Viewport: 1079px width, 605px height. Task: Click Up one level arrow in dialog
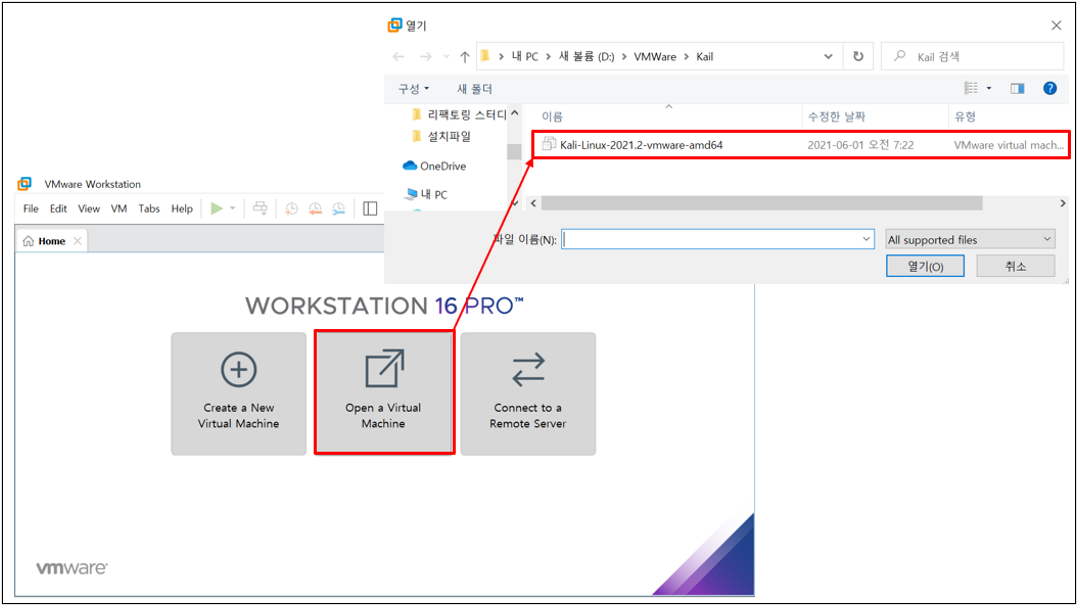[x=465, y=56]
